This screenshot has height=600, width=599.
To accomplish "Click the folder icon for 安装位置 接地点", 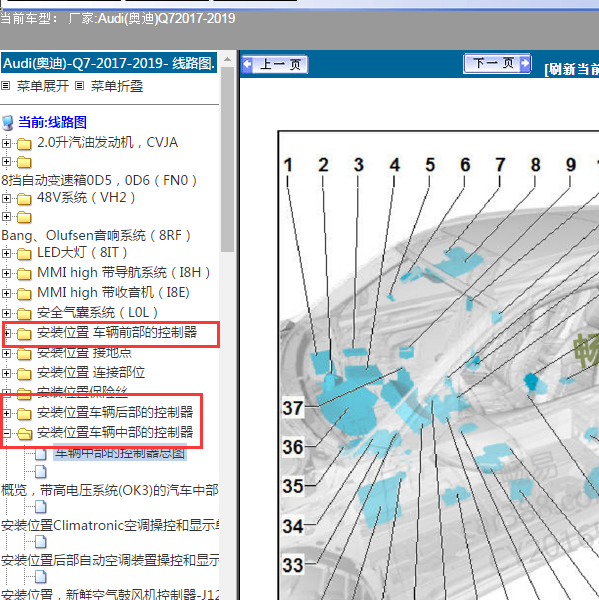I will click(24, 354).
